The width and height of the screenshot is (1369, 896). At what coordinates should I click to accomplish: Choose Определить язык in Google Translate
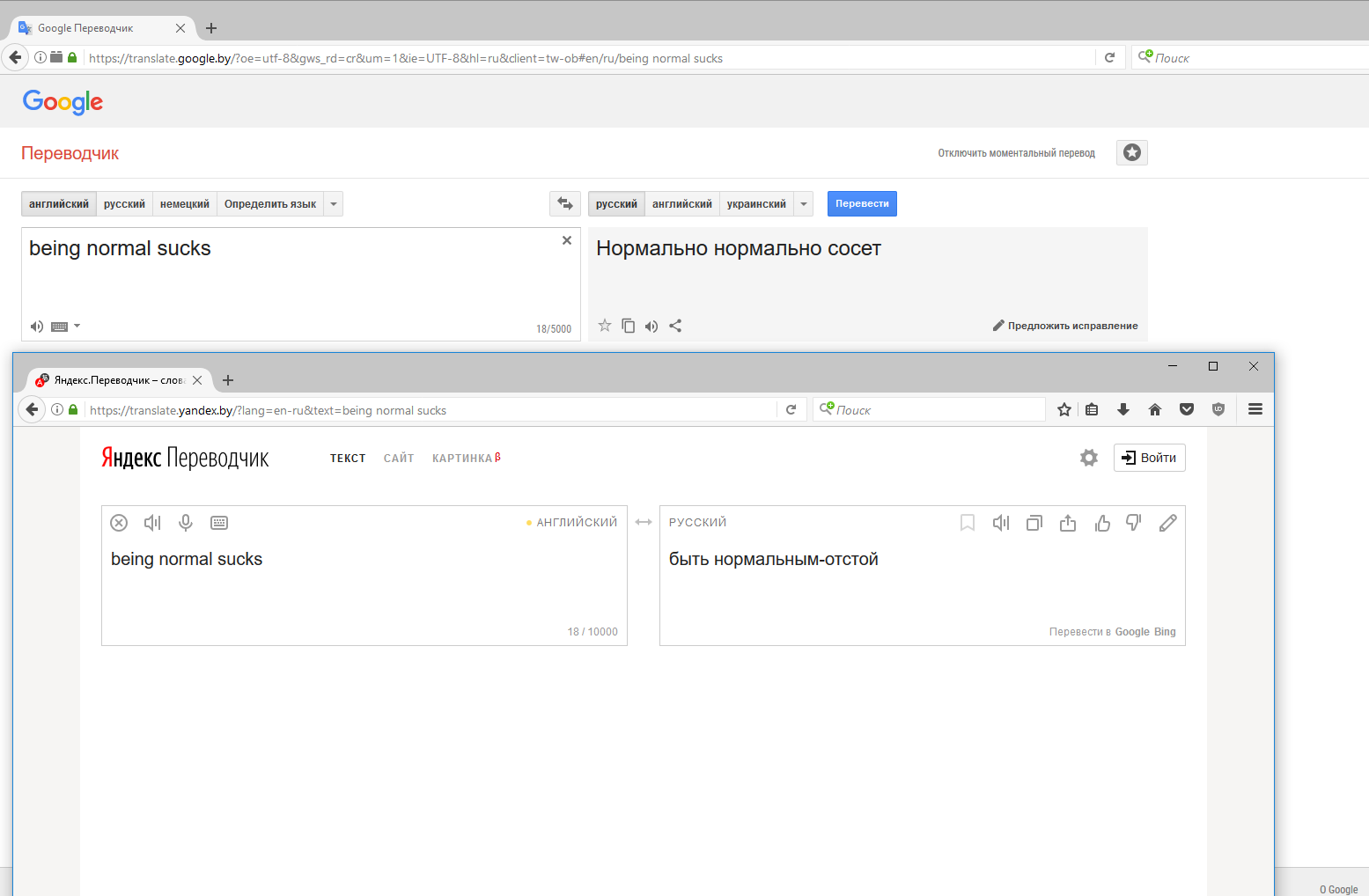pyautogui.click(x=270, y=203)
